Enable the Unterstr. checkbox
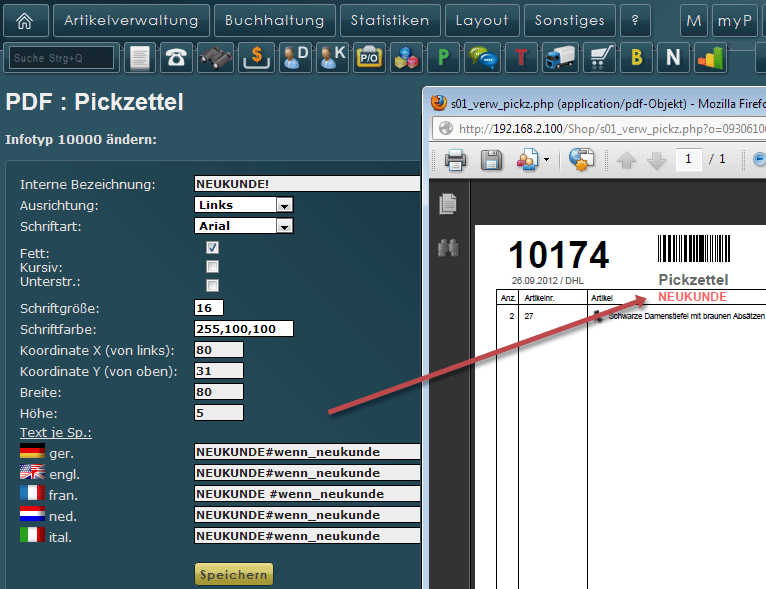The image size is (766, 589). click(213, 285)
